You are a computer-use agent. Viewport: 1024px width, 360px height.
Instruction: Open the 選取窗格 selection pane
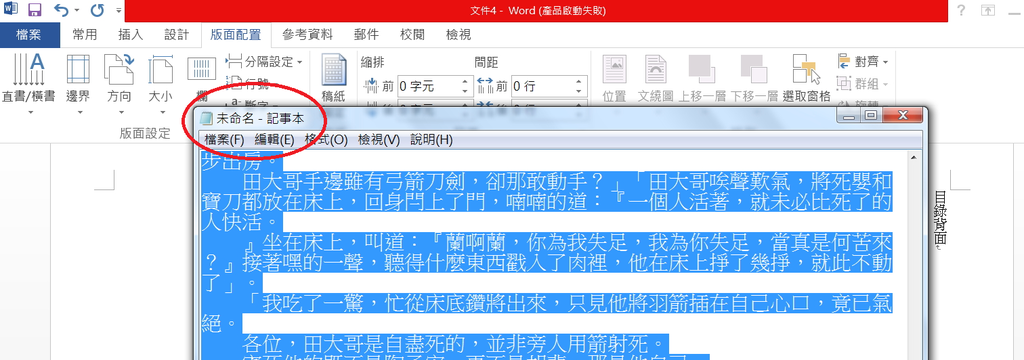[807, 78]
